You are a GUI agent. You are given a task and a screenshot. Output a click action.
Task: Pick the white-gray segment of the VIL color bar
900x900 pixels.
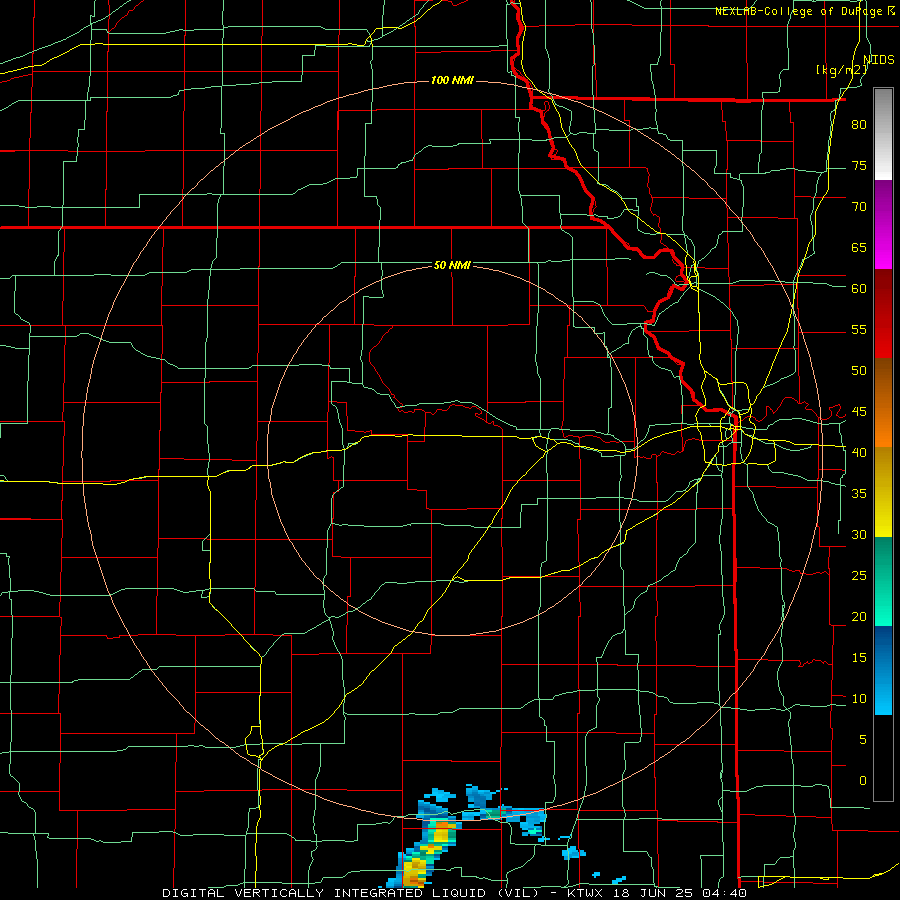tap(883, 134)
